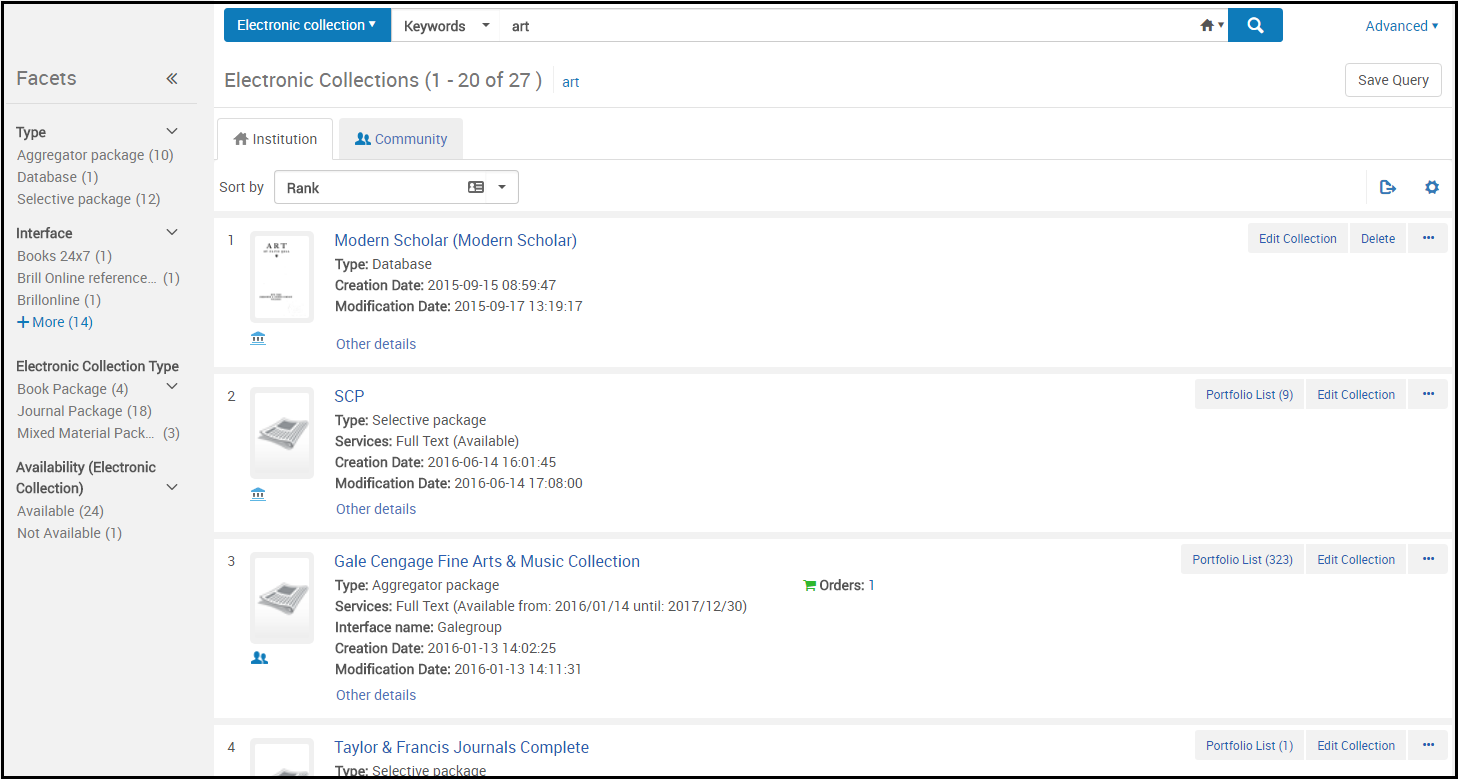Filter by Mixed Material Package (3)
The height and width of the screenshot is (779, 1458).
[x=98, y=433]
